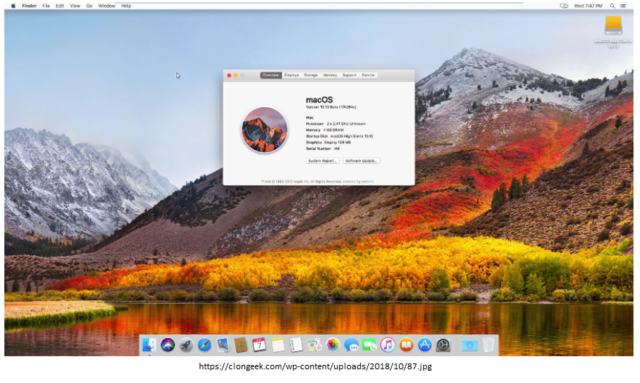Minimize the About This Mac window
Screen dimensions: 640x383
pyautogui.click(x=236, y=76)
